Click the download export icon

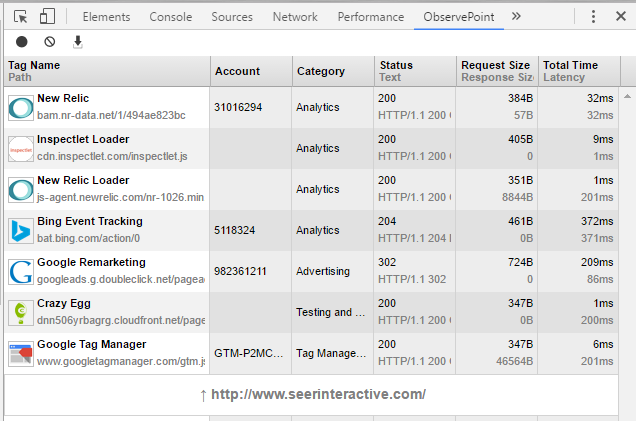click(x=78, y=42)
